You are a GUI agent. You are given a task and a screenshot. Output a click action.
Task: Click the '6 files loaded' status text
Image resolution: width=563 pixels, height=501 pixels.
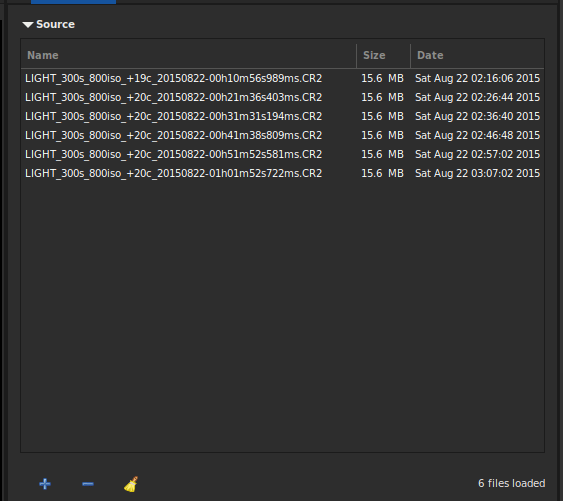pyautogui.click(x=511, y=483)
